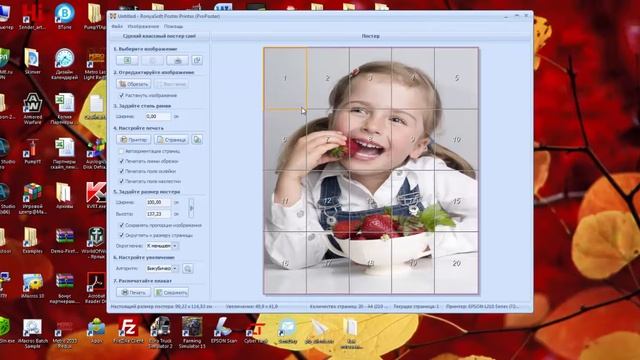Click the magnifier preview icon by algorithm
The width and height of the screenshot is (640, 360).
tap(188, 269)
